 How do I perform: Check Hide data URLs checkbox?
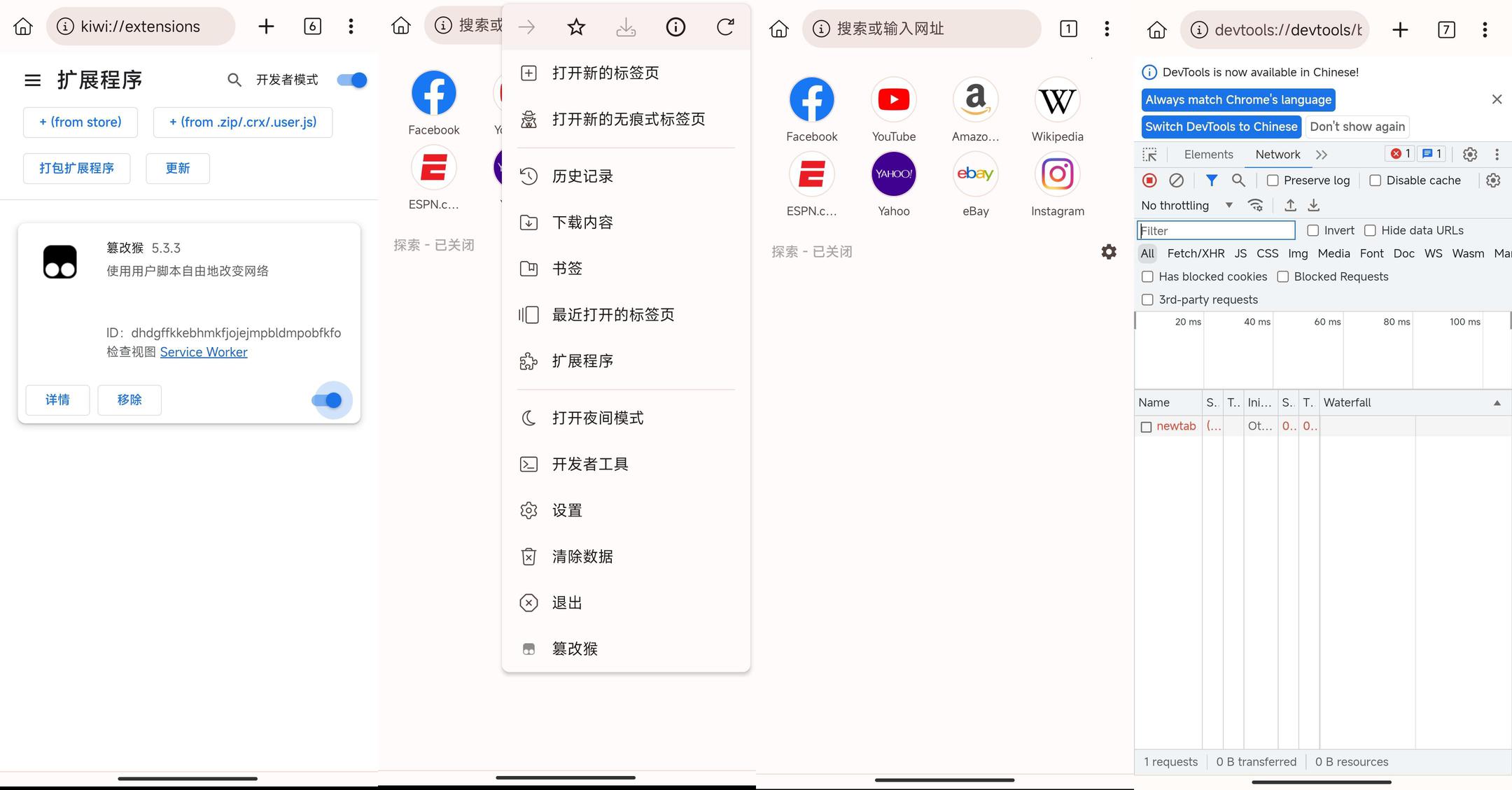pyautogui.click(x=1371, y=231)
